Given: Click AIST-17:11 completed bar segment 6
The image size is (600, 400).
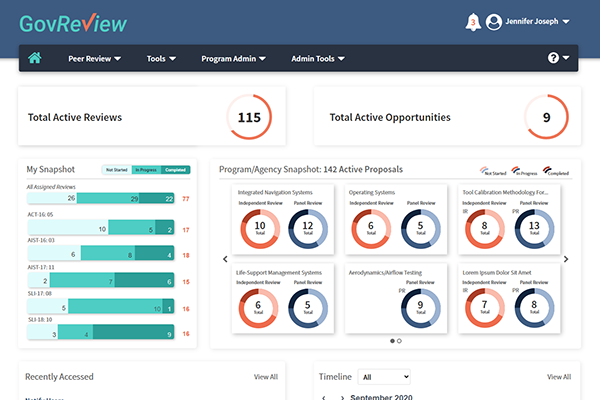Looking at the screenshot, I should (145, 280).
